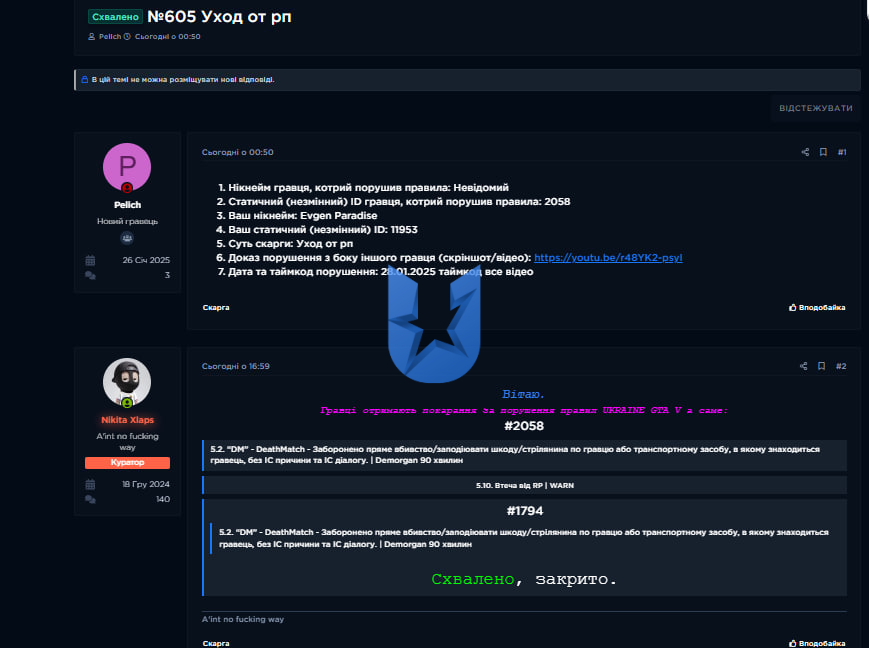The height and width of the screenshot is (648, 869).
Task: Open Nikita Xlaps avatar
Action: pyautogui.click(x=127, y=382)
